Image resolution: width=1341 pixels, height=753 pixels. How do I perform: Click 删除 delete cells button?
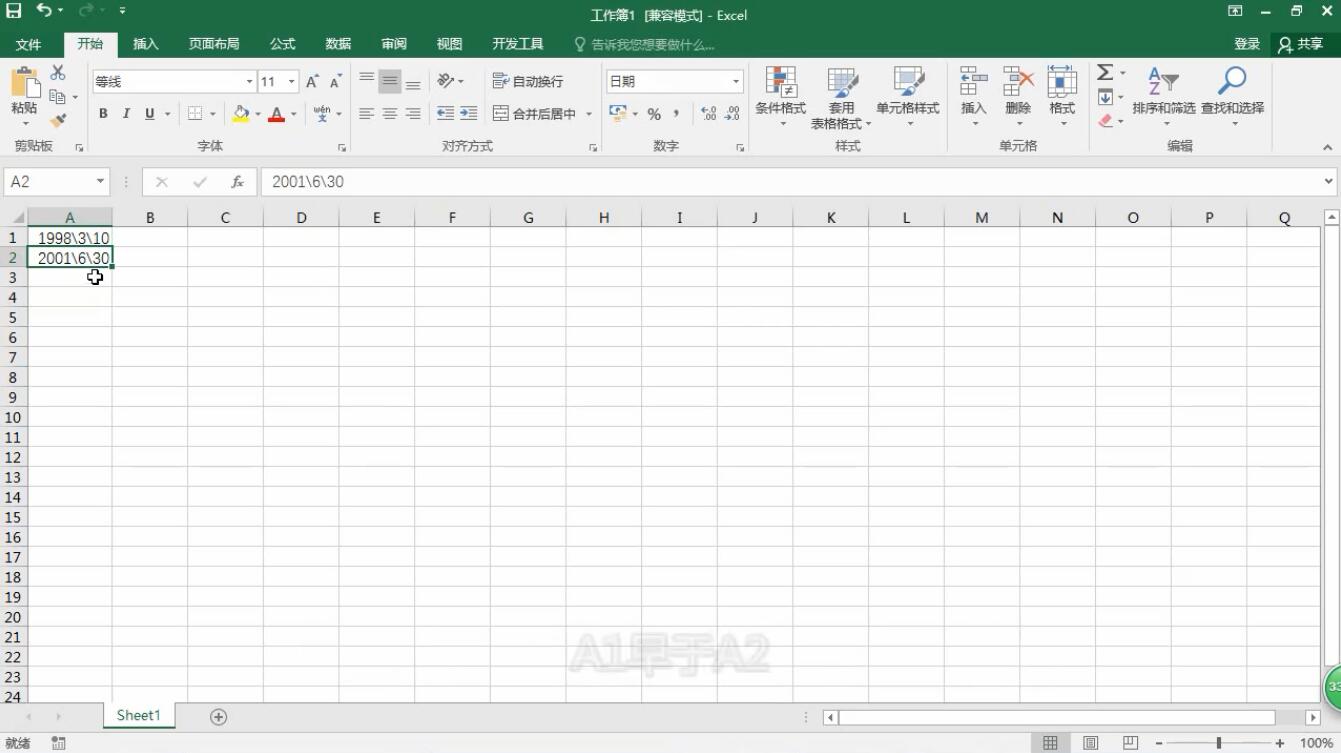(1018, 97)
